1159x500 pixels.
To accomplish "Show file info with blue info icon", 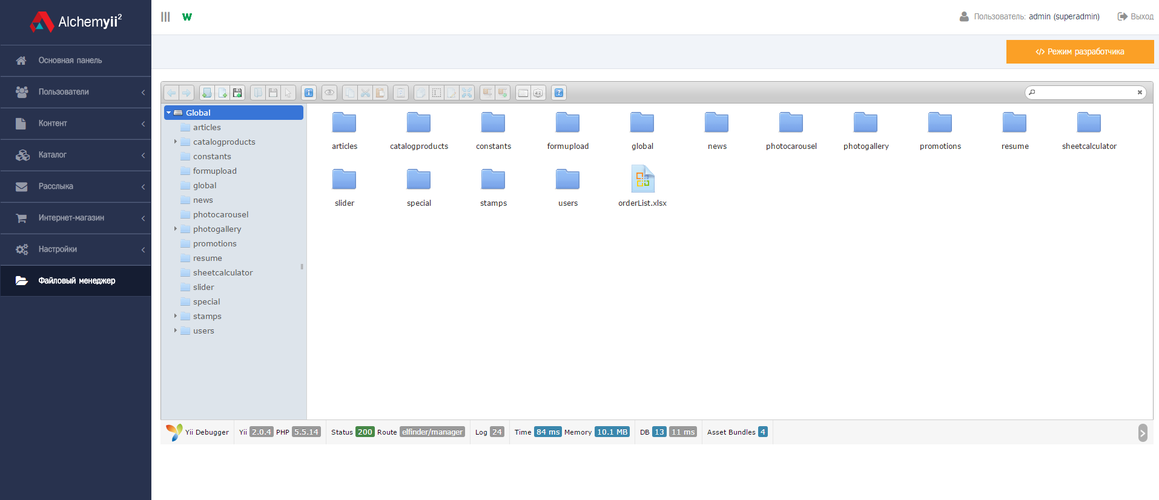I will tap(308, 93).
